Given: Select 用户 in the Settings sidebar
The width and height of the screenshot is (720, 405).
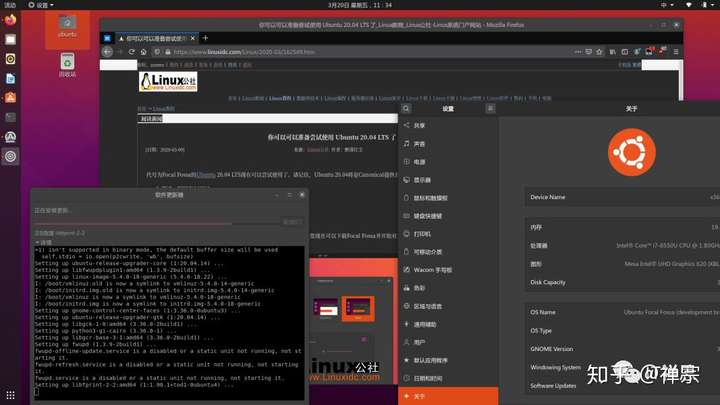Looking at the screenshot, I should (448, 342).
